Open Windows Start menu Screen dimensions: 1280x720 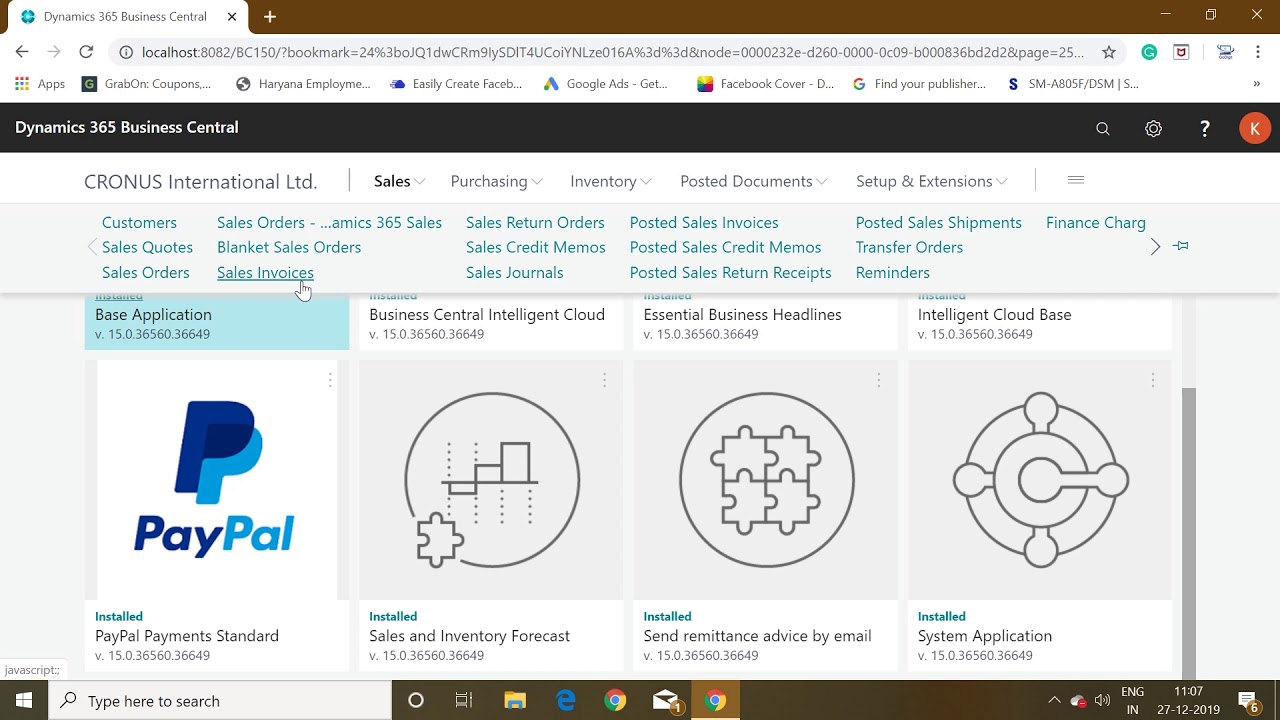tap(24, 701)
